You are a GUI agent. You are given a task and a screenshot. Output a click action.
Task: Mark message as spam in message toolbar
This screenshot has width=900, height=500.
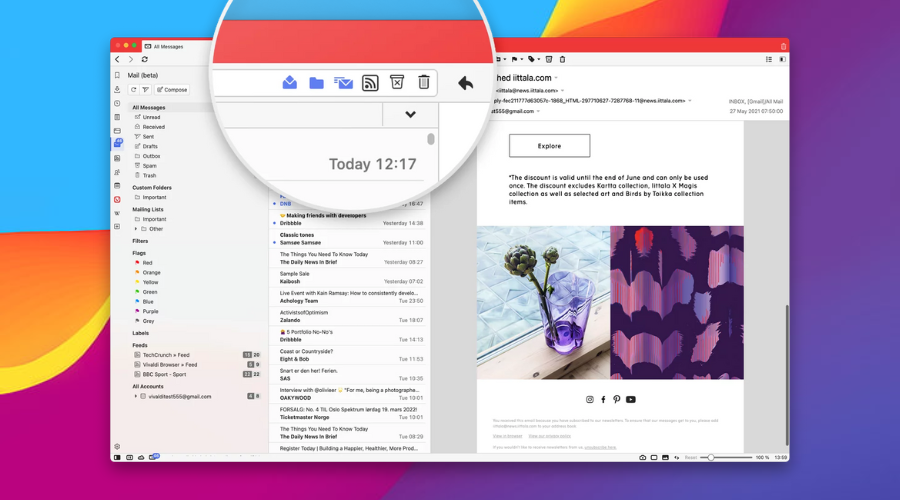(549, 59)
